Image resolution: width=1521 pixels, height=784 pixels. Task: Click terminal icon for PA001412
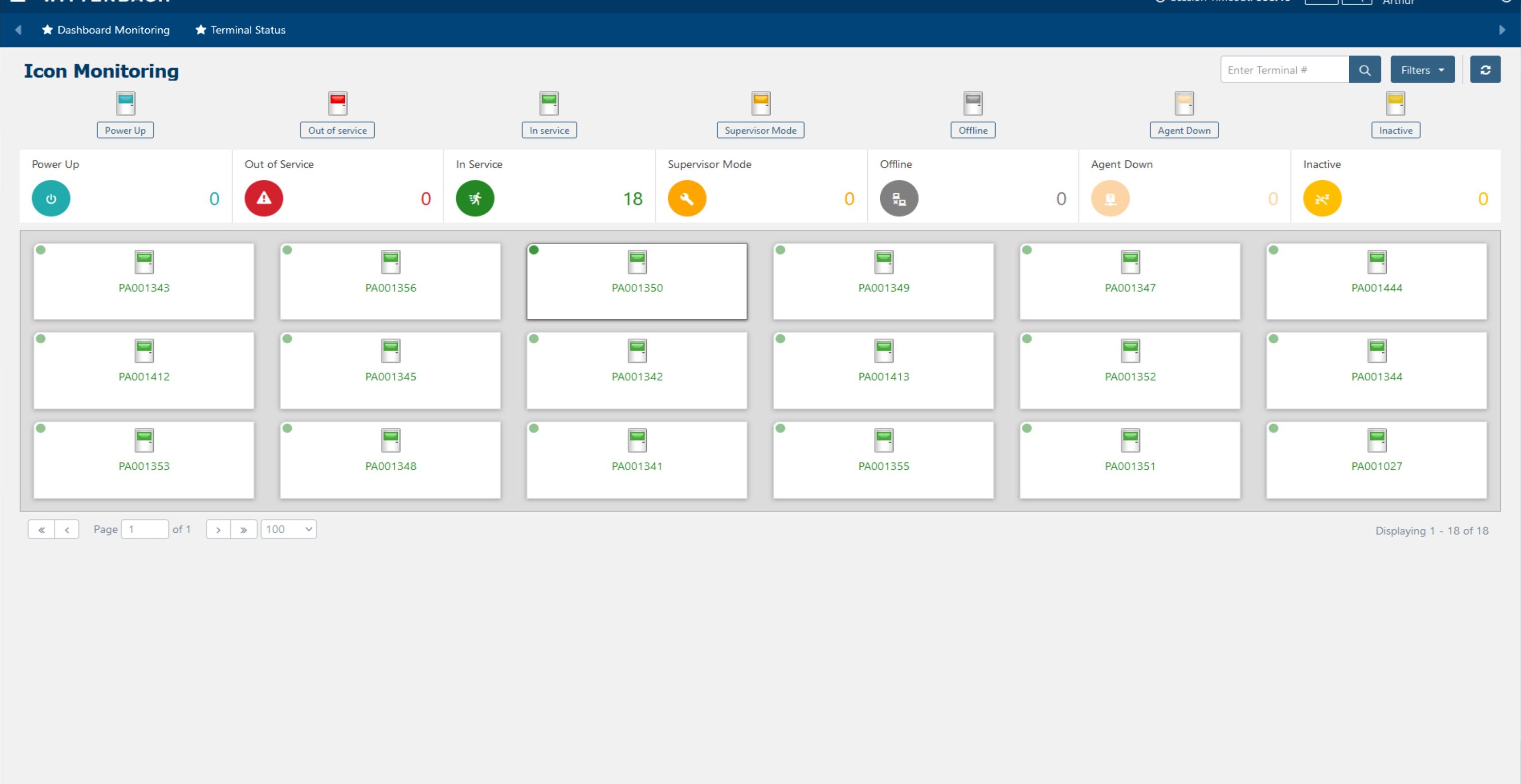144,351
